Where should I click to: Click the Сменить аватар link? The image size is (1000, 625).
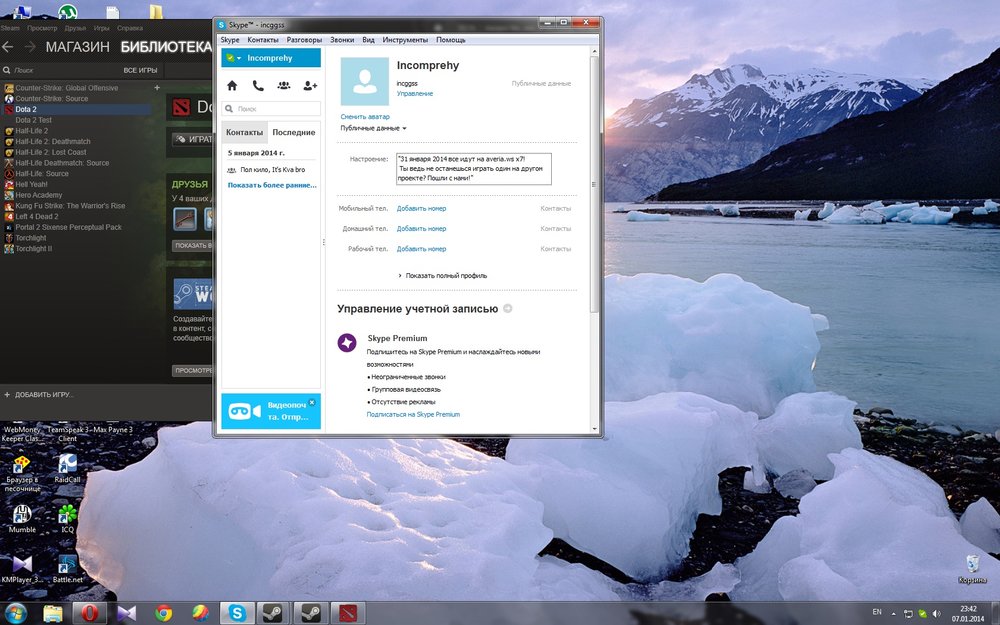[365, 117]
